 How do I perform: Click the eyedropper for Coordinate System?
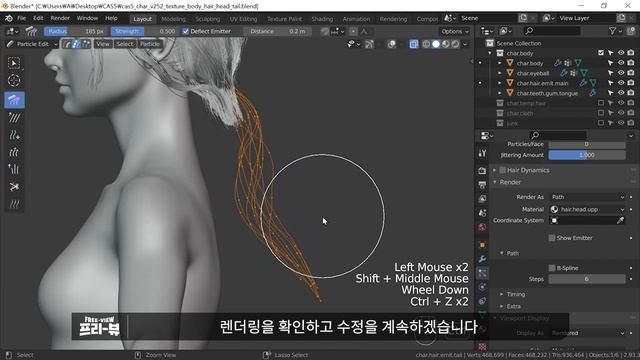coord(620,220)
